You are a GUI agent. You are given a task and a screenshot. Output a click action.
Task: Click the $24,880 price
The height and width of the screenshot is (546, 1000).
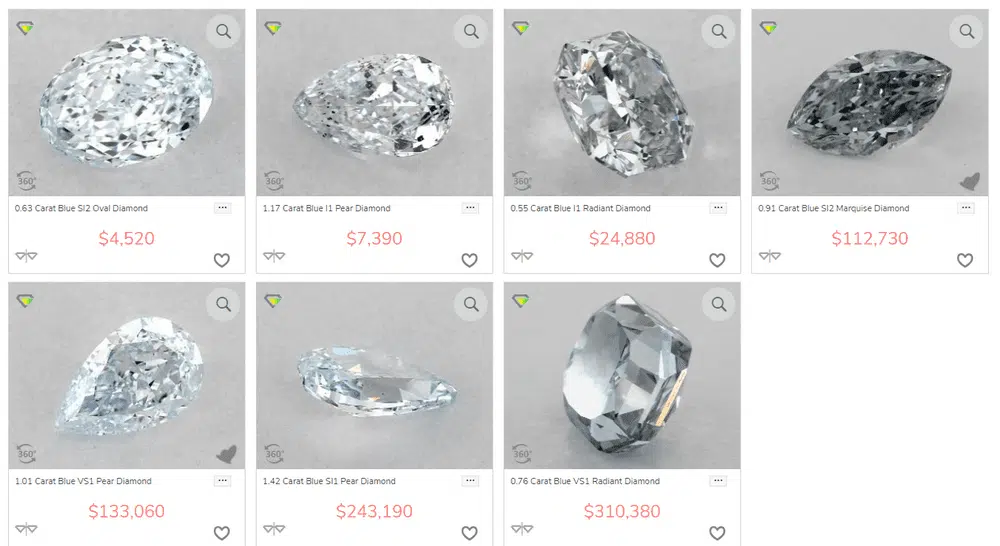pyautogui.click(x=622, y=239)
